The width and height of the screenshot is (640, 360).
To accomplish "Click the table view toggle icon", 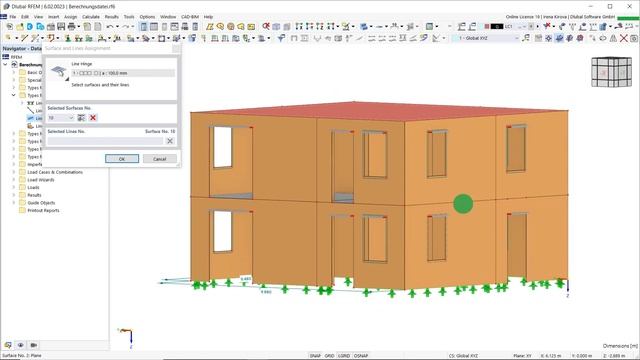I will coord(154,27).
